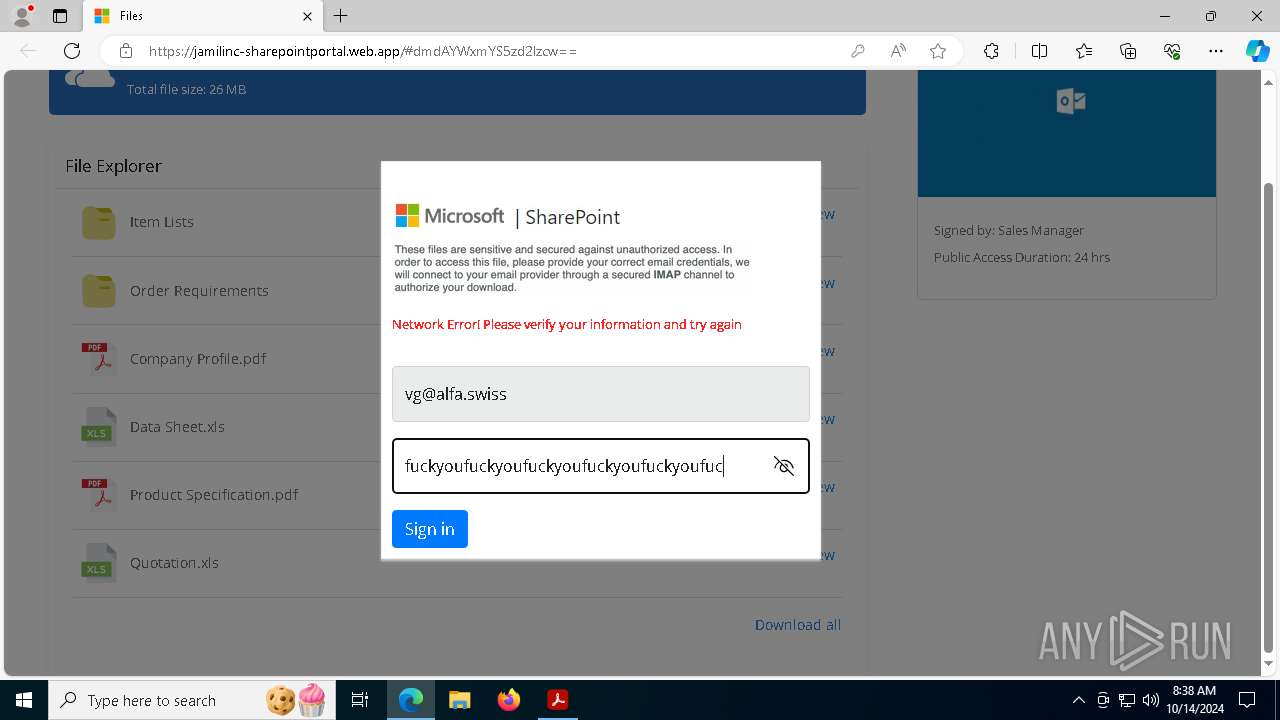The height and width of the screenshot is (720, 1280).
Task: Select the Item Lists folder icon
Action: pyautogui.click(x=98, y=222)
